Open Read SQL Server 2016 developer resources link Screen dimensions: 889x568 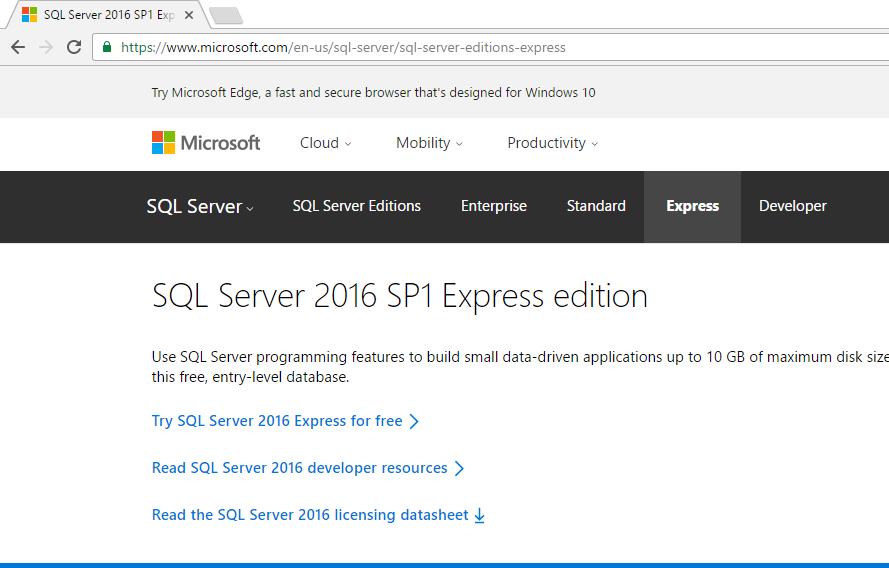pos(308,468)
